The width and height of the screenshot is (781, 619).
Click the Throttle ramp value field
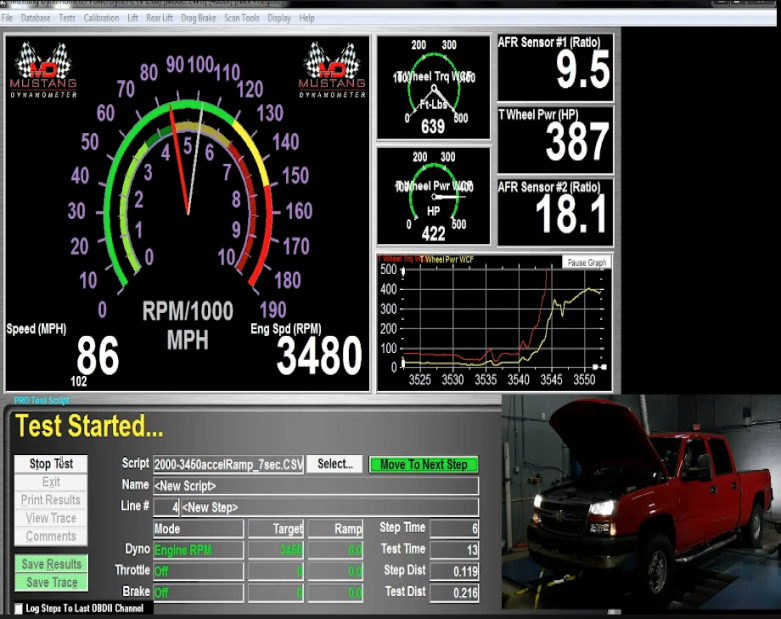tap(335, 572)
